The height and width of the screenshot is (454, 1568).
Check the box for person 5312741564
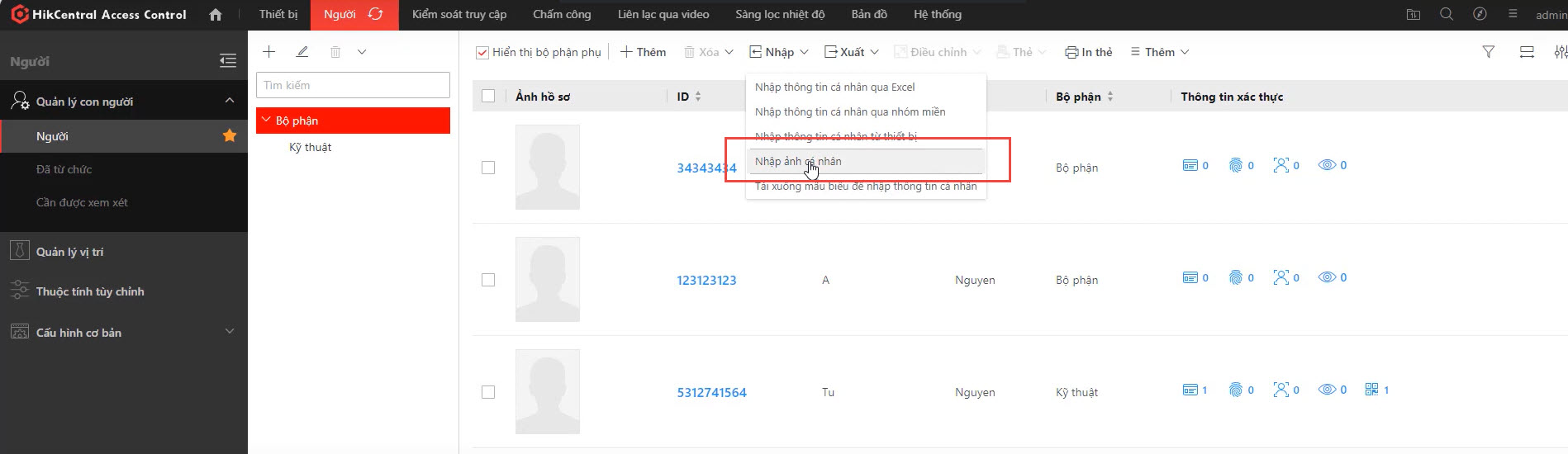click(x=488, y=392)
